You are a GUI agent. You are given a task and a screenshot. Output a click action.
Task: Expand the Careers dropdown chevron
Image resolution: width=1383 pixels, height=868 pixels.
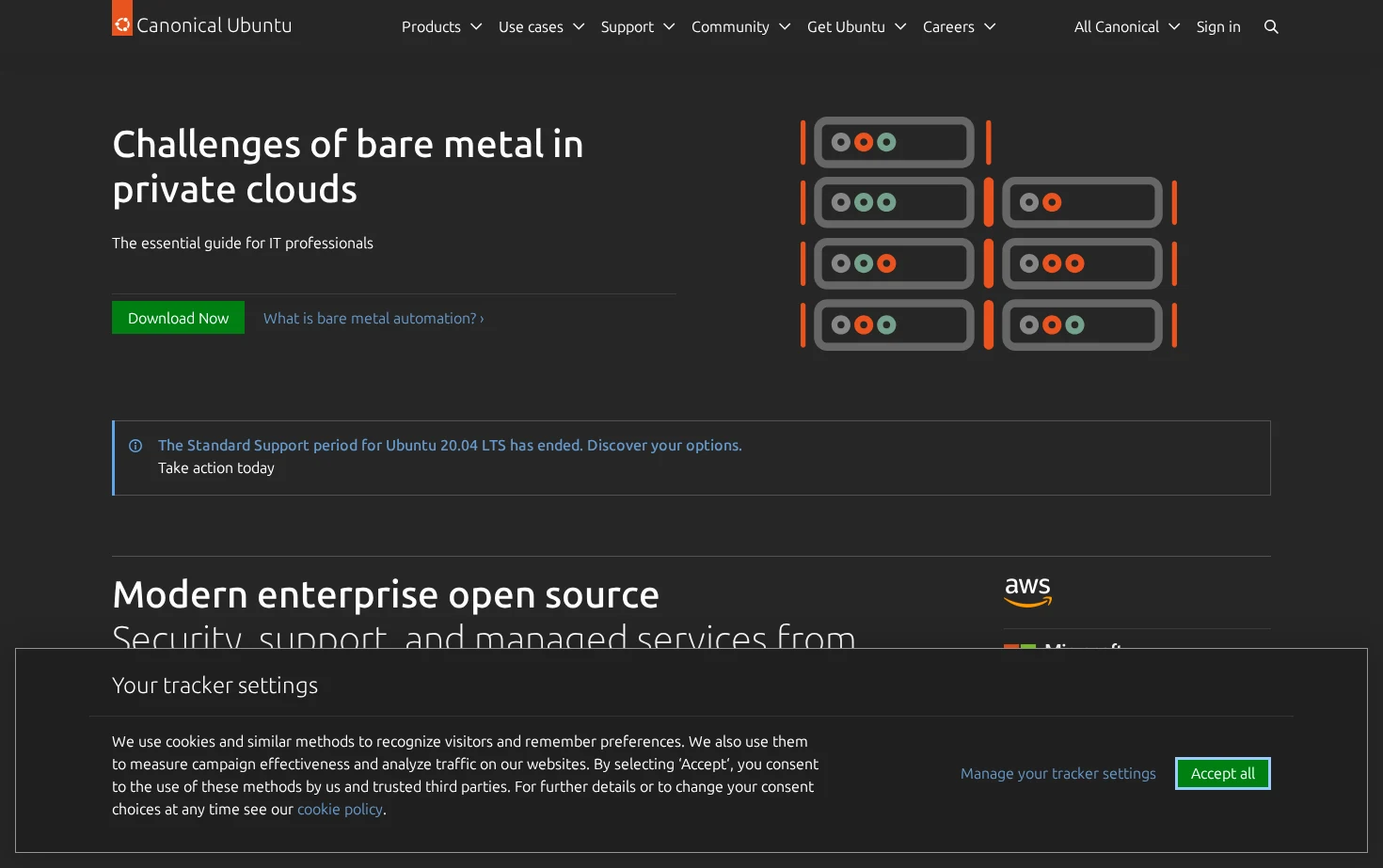990,27
